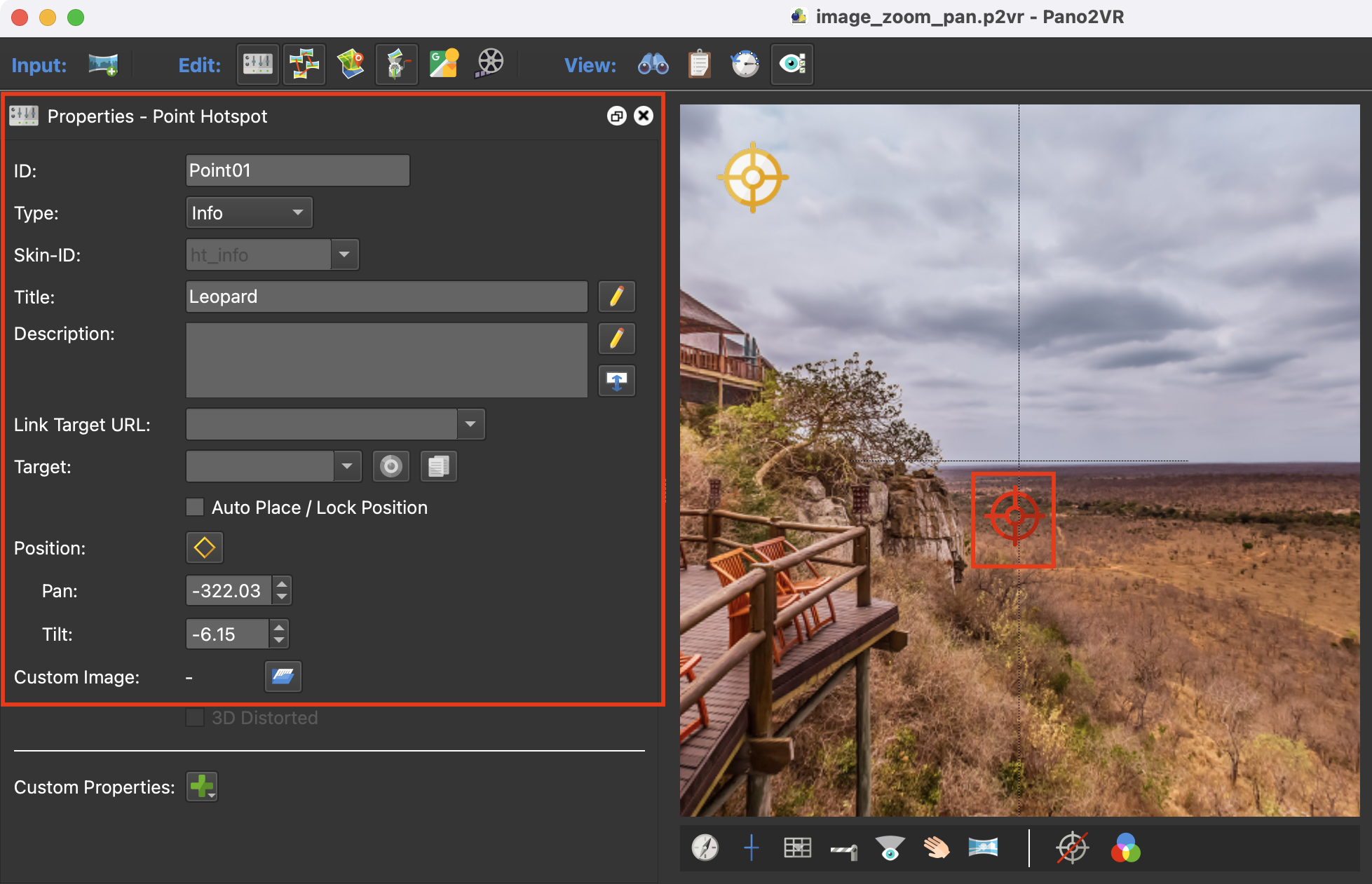Toggle hotspot visibility crossed target icon
Viewport: 1372px width, 884px height.
tap(1073, 848)
